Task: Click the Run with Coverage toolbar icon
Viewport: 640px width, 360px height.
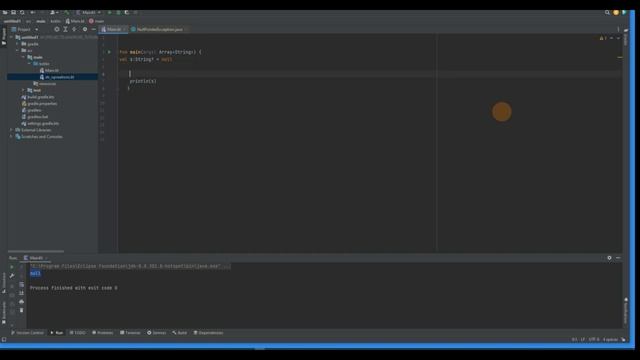Action: pos(127,13)
